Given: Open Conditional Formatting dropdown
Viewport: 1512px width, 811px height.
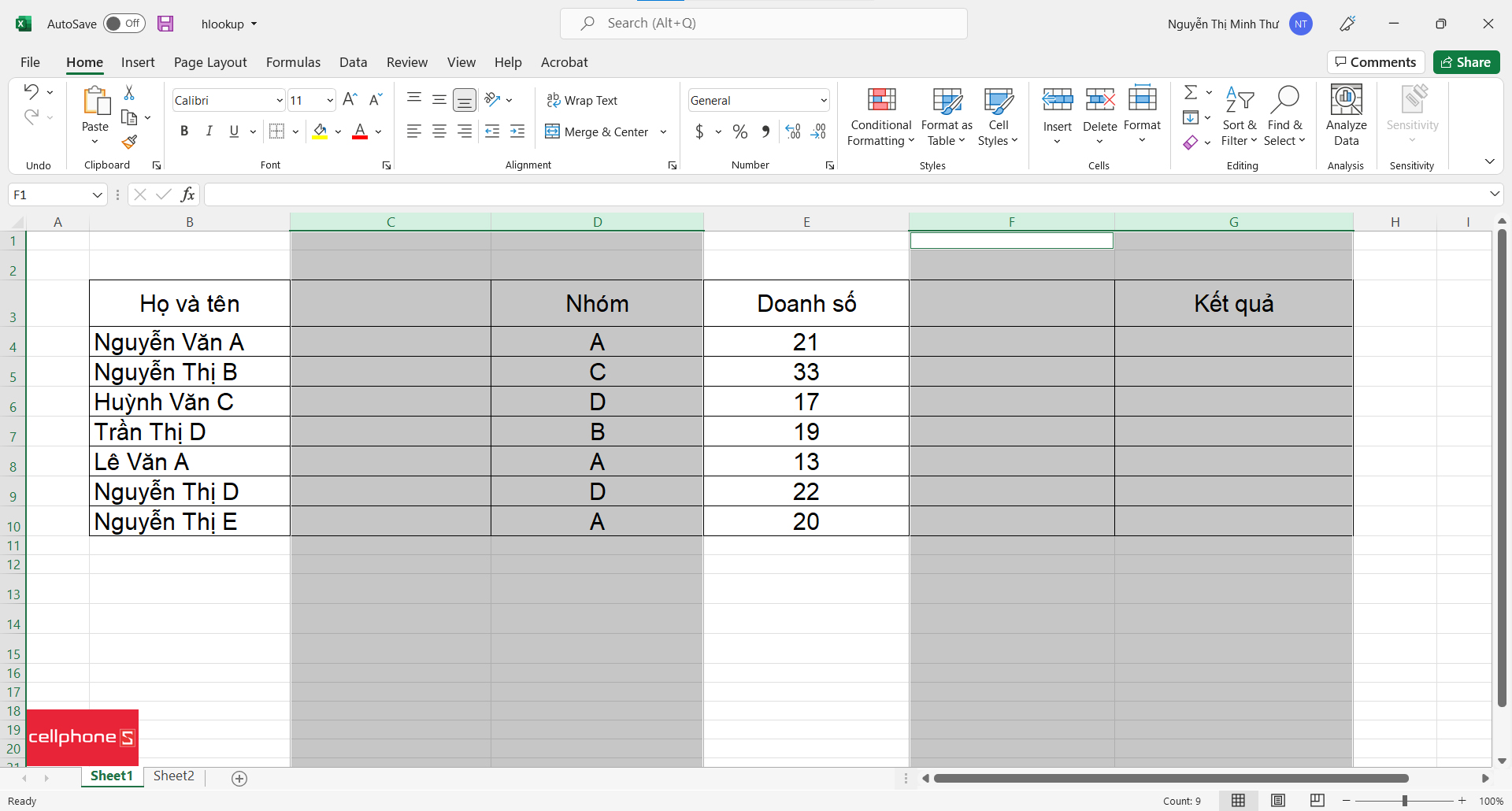Looking at the screenshot, I should click(881, 116).
